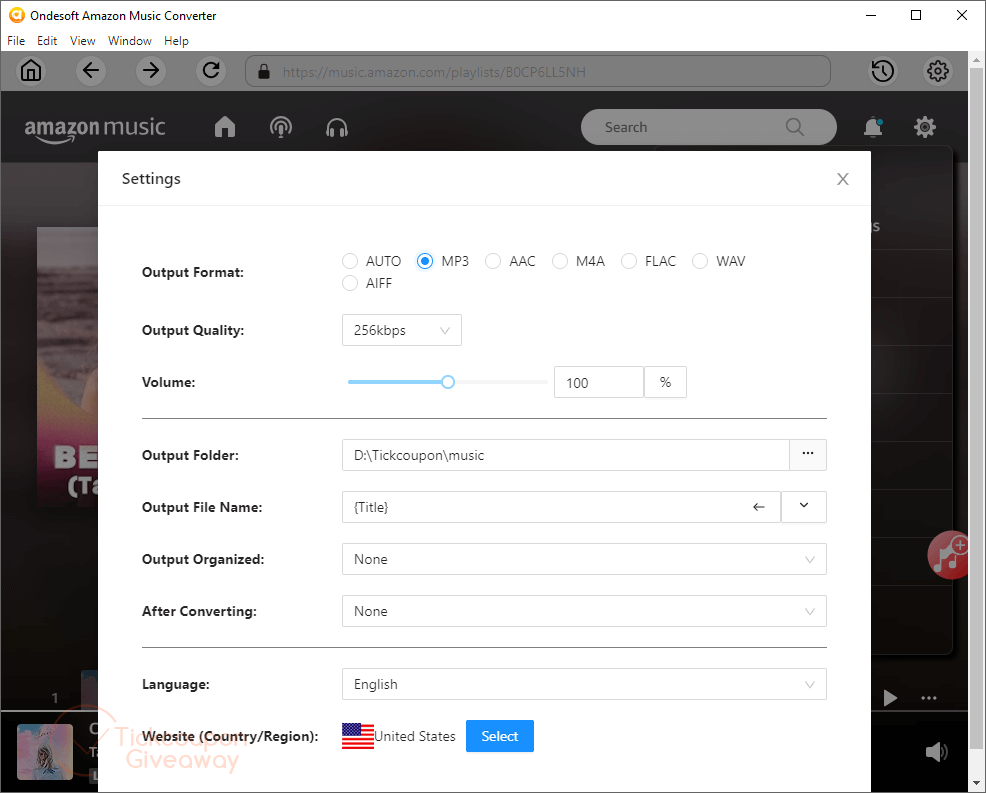
Task: Open the Amazon Music podcasts icon
Action: pos(280,127)
